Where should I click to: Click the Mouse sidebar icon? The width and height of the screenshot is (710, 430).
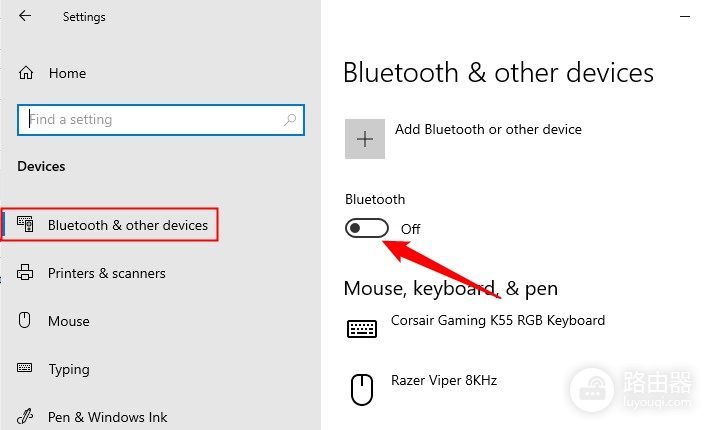pos(24,320)
